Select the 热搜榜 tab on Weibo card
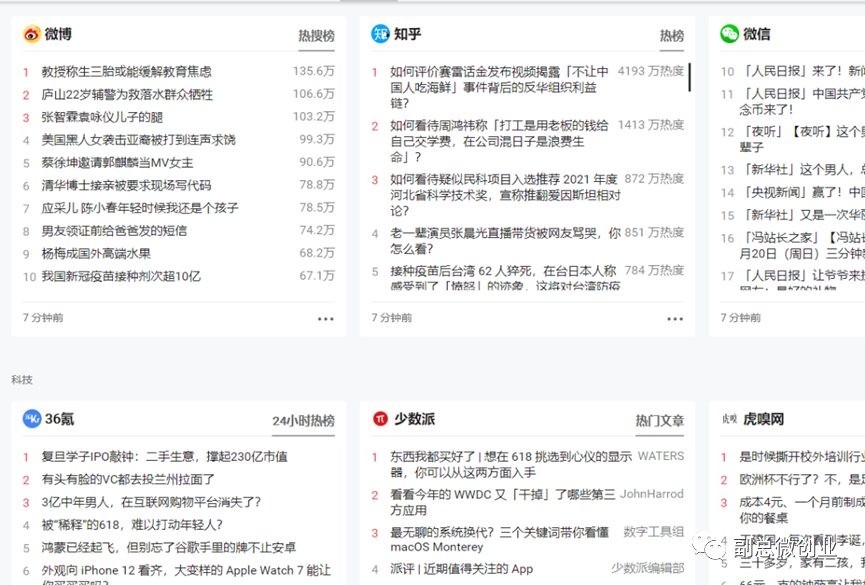 pos(317,36)
